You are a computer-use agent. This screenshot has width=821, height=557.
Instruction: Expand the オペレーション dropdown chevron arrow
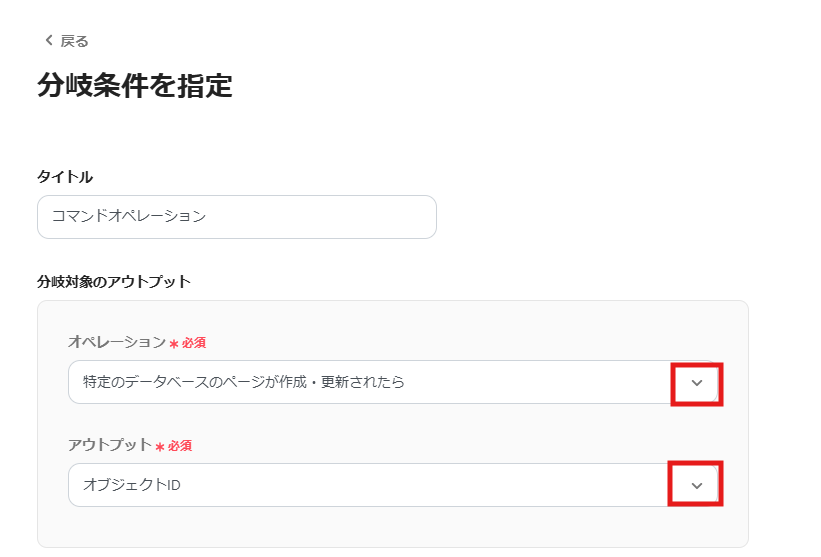pos(697,383)
